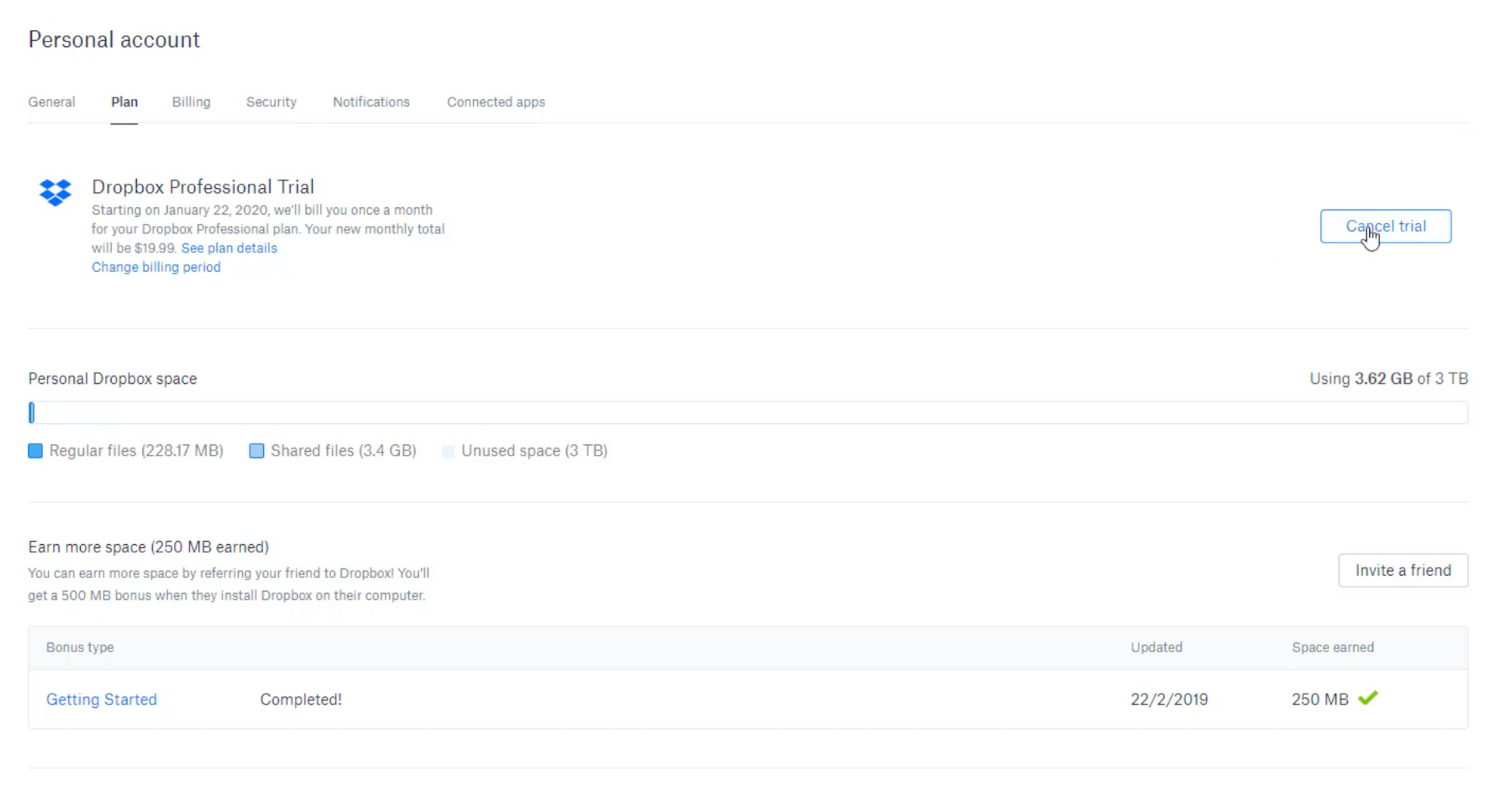Click the Dropbox Professional Trial title
This screenshot has height=801, width=1512.
pyautogui.click(x=203, y=187)
